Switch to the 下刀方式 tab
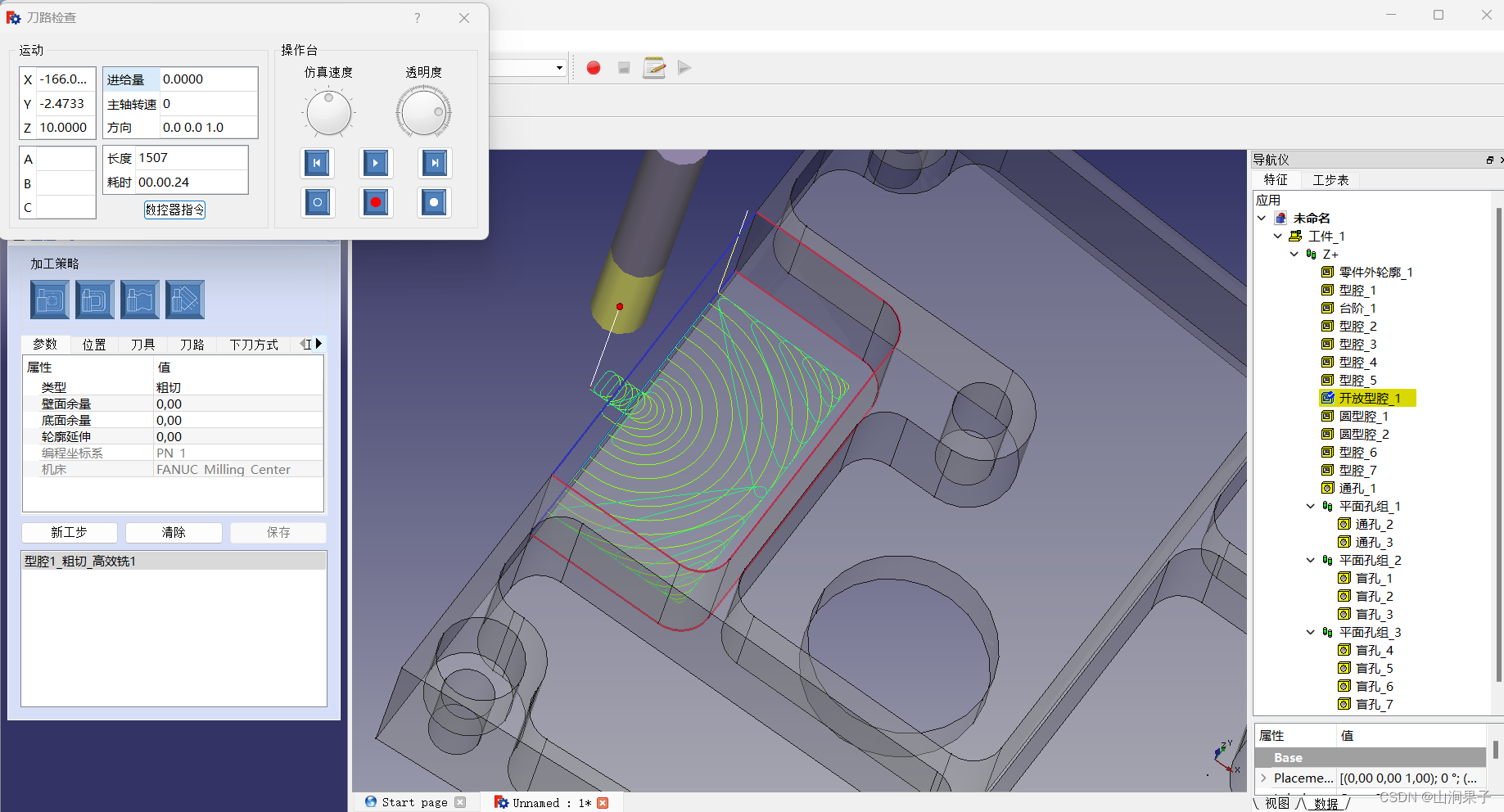 point(254,345)
